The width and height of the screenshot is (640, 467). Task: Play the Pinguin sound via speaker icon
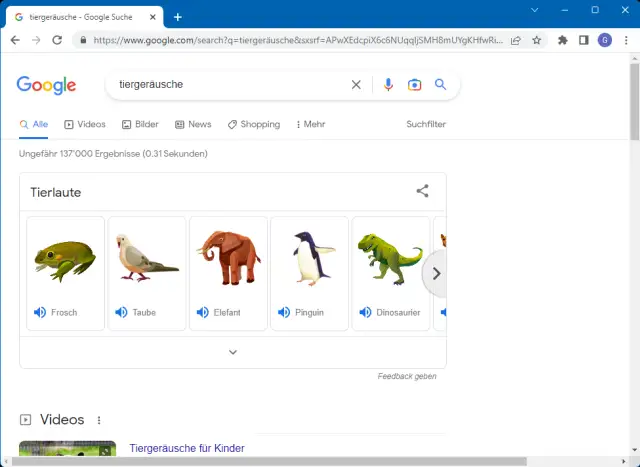tap(284, 312)
